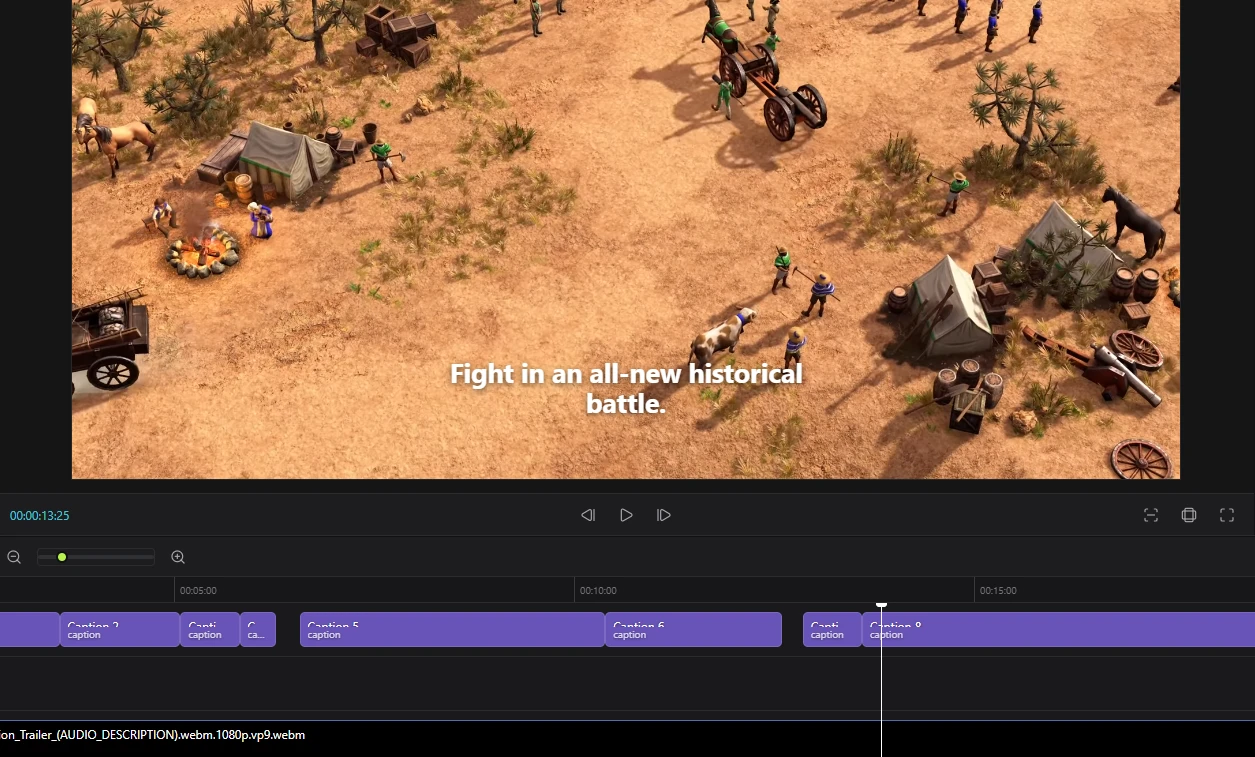The width and height of the screenshot is (1255, 757).
Task: Click the timeline zoom slider handle
Action: 62,557
